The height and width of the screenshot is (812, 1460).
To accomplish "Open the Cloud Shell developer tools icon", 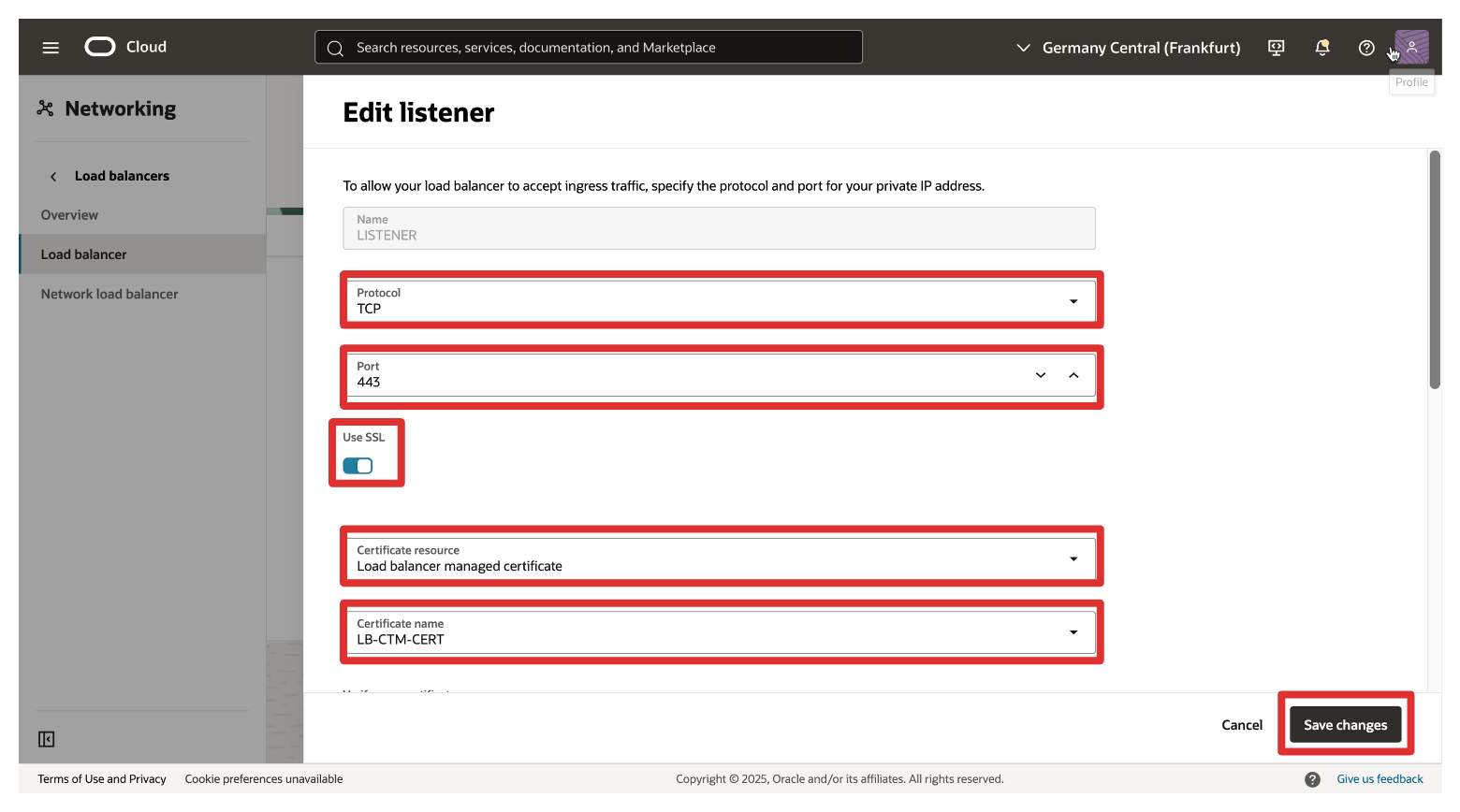I will [x=1276, y=48].
